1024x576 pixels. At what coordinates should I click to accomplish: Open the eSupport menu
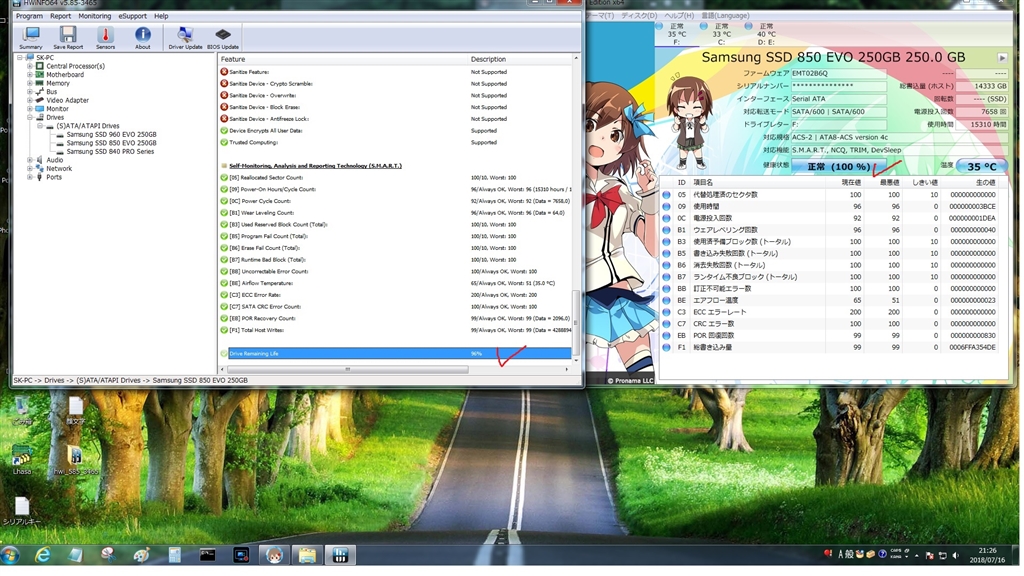[x=133, y=16]
